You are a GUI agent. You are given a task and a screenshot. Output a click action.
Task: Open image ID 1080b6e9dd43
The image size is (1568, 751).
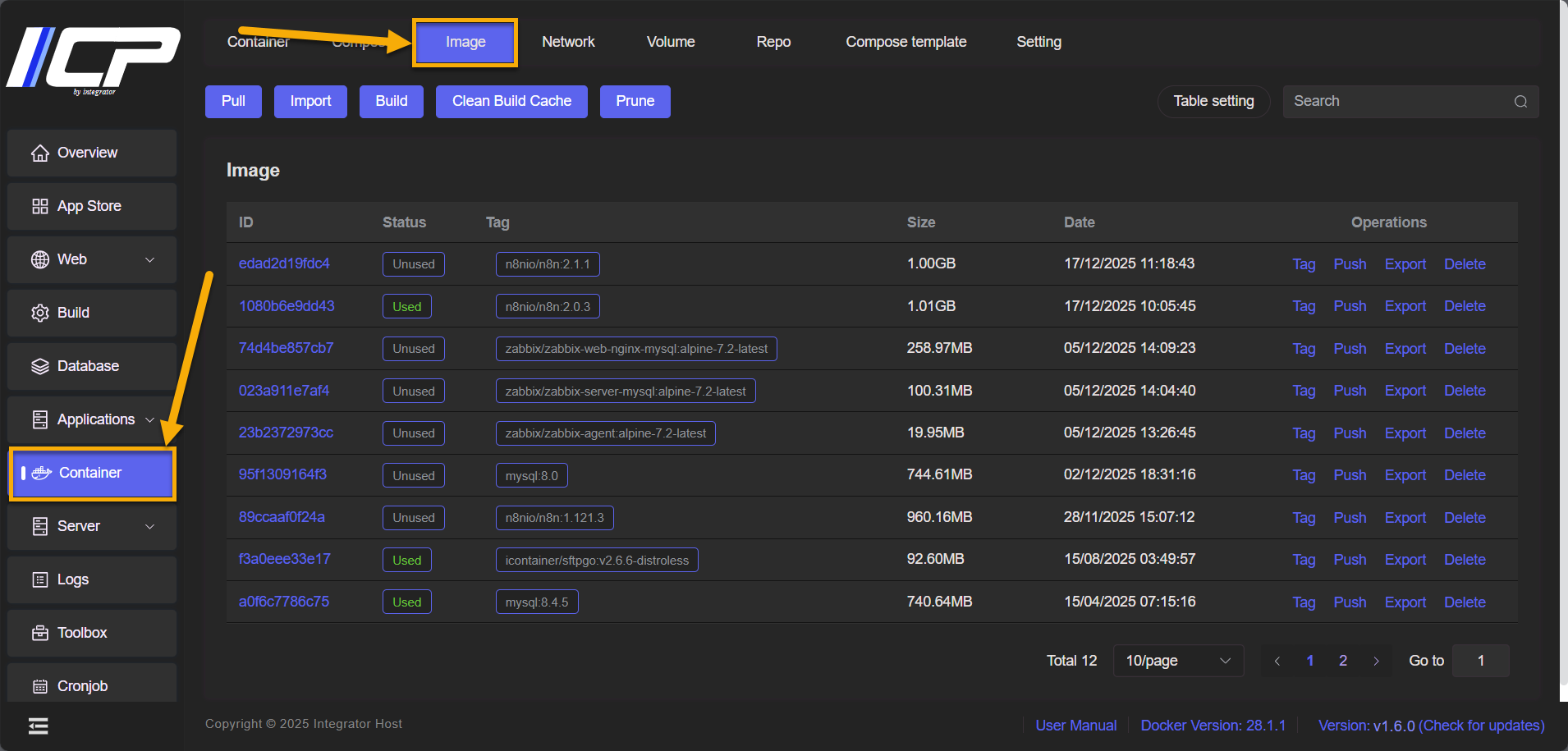pyautogui.click(x=287, y=306)
